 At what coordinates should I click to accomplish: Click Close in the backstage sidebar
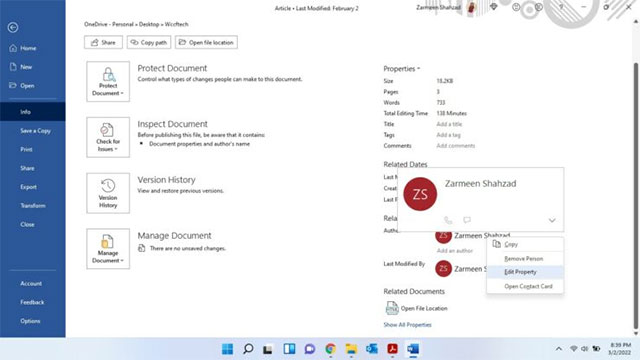pyautogui.click(x=27, y=224)
